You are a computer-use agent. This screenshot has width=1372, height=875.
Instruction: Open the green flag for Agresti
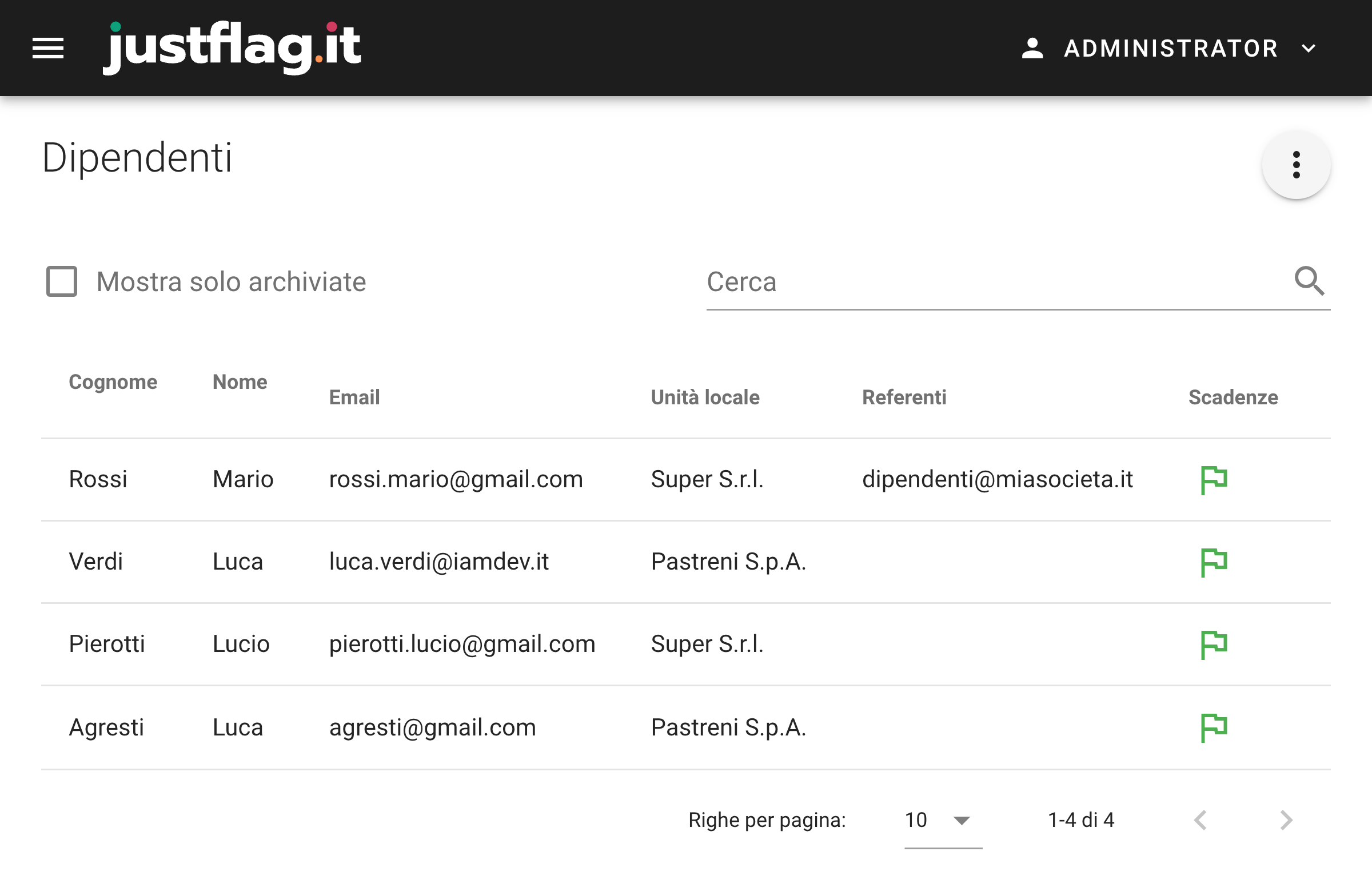pyautogui.click(x=1214, y=727)
